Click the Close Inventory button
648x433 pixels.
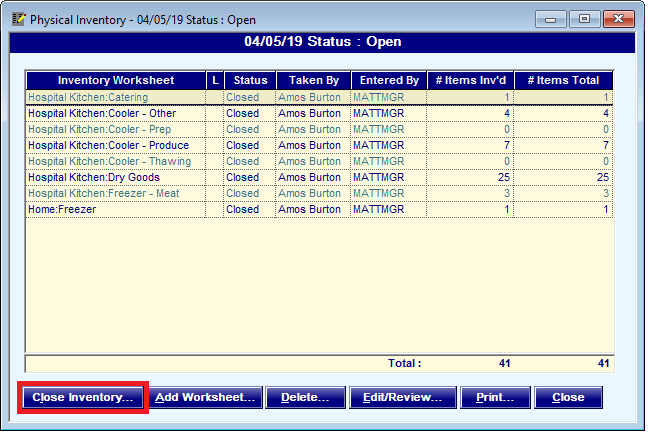(83, 397)
